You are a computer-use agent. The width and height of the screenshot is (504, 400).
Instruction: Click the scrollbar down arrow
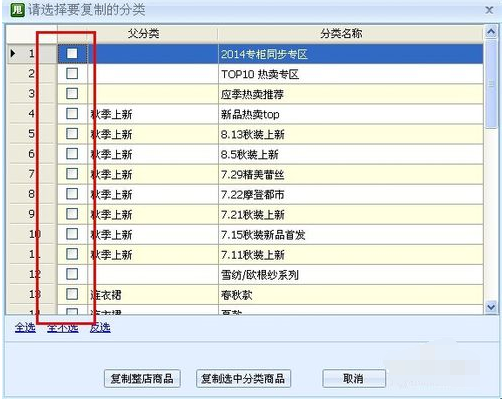pyautogui.click(x=491, y=307)
